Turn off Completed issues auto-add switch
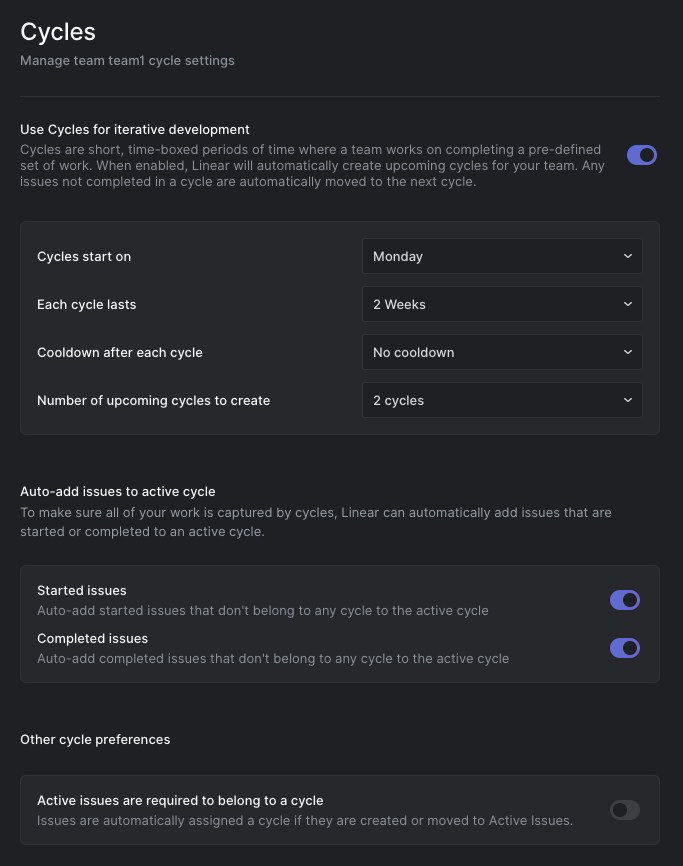 [x=624, y=648]
